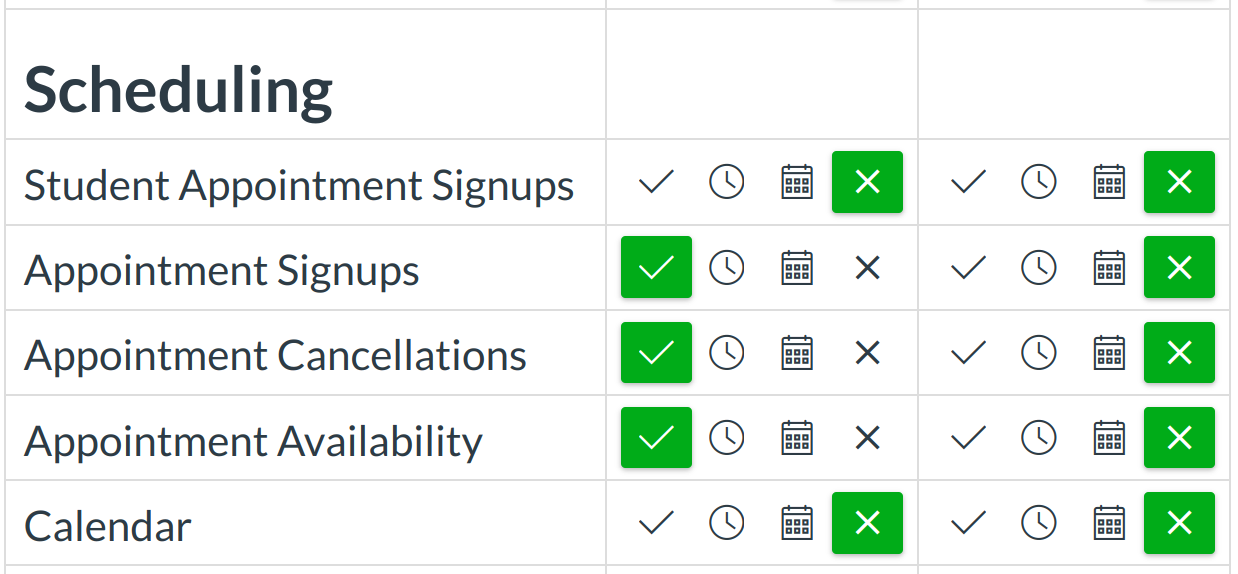Choose daily clock icon for Appointment Cancellations, first column
1238x574 pixels.
click(727, 352)
